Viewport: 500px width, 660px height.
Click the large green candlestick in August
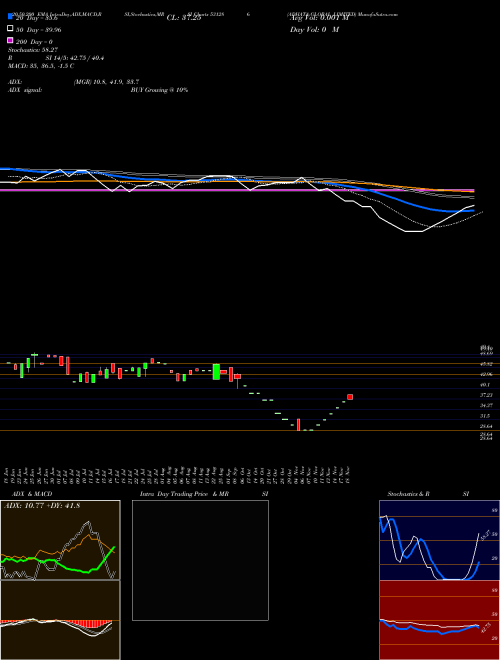[x=216, y=372]
